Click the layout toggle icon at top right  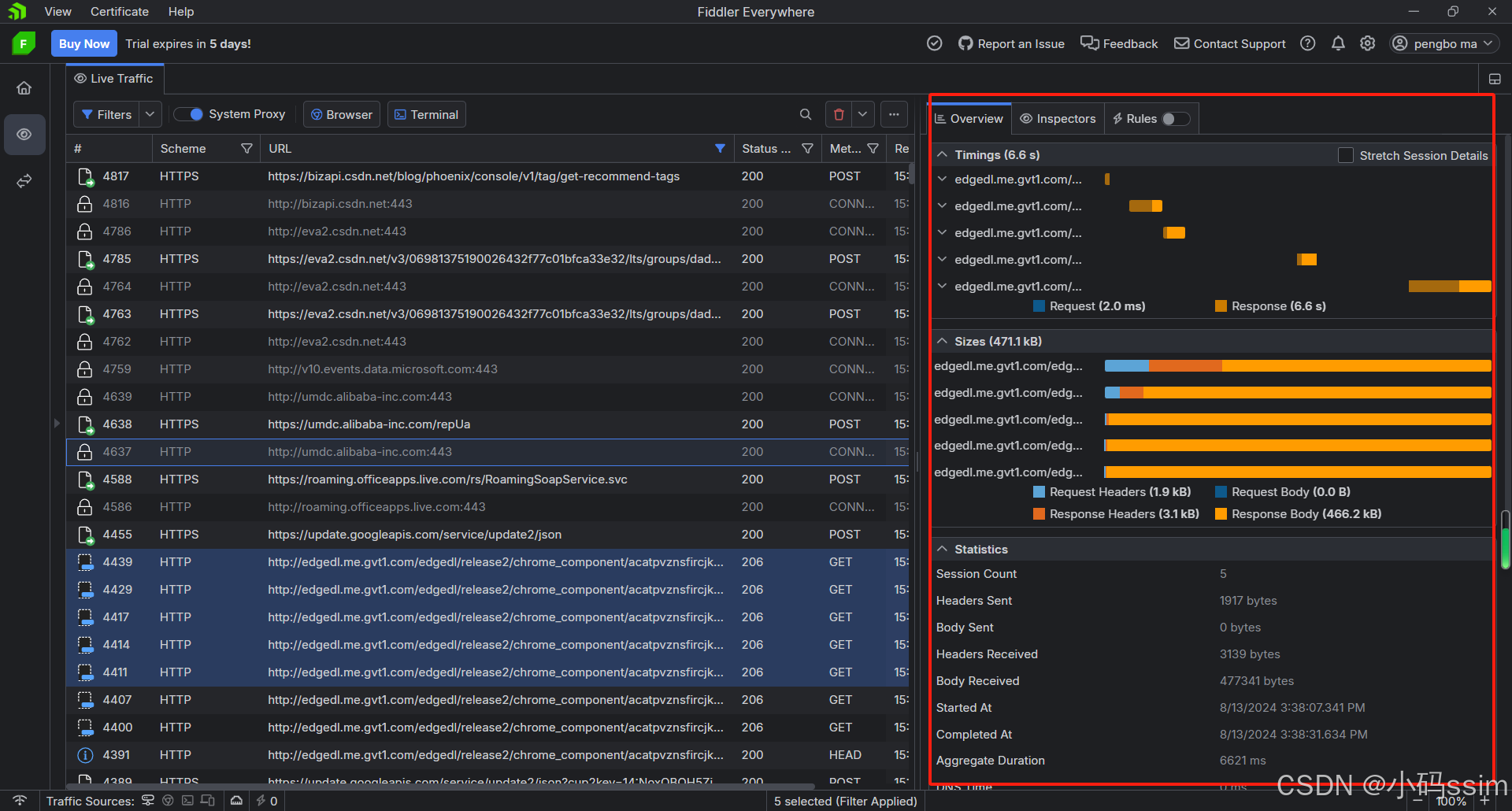[x=1495, y=80]
